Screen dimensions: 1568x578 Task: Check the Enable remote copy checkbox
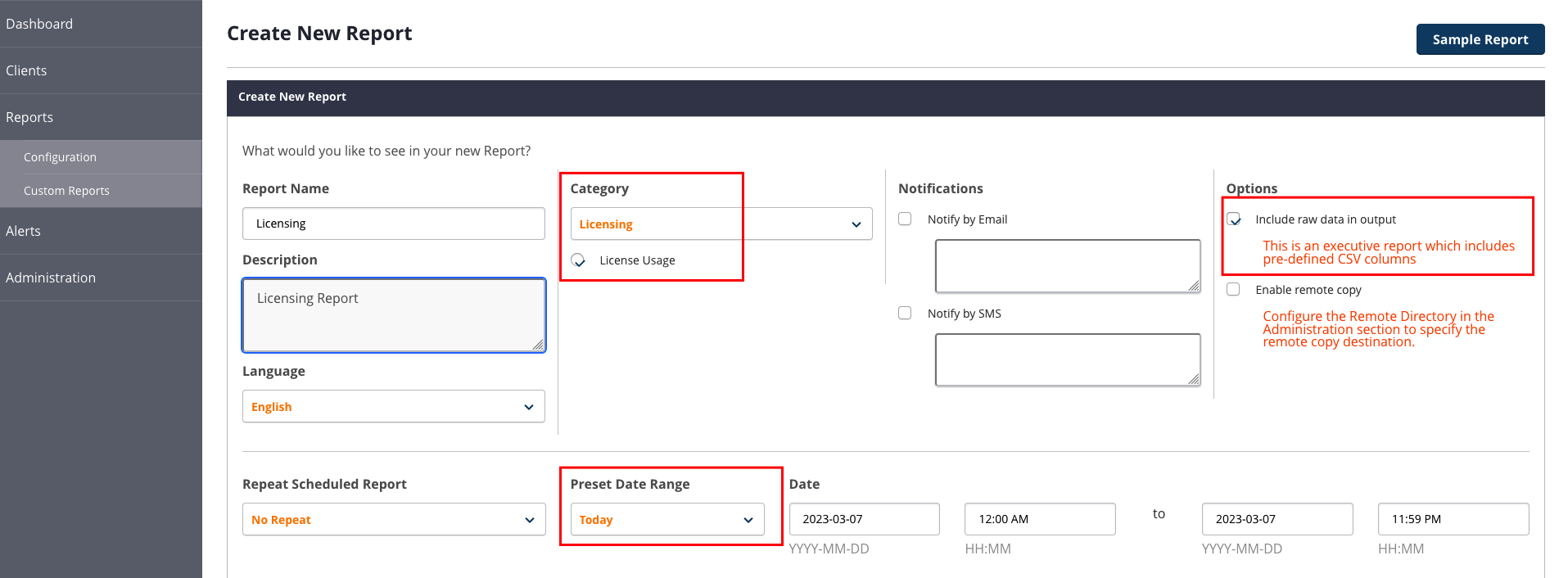click(1233, 289)
